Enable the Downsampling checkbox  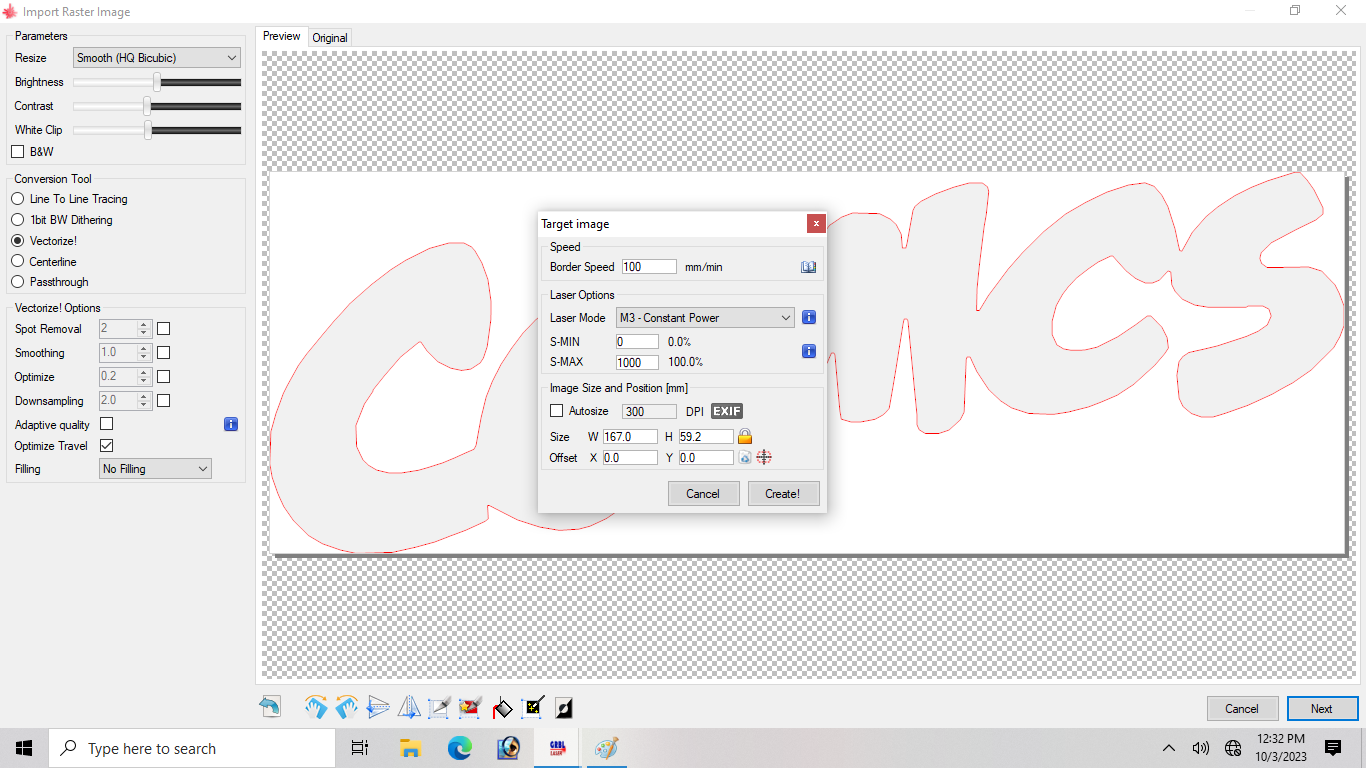164,400
